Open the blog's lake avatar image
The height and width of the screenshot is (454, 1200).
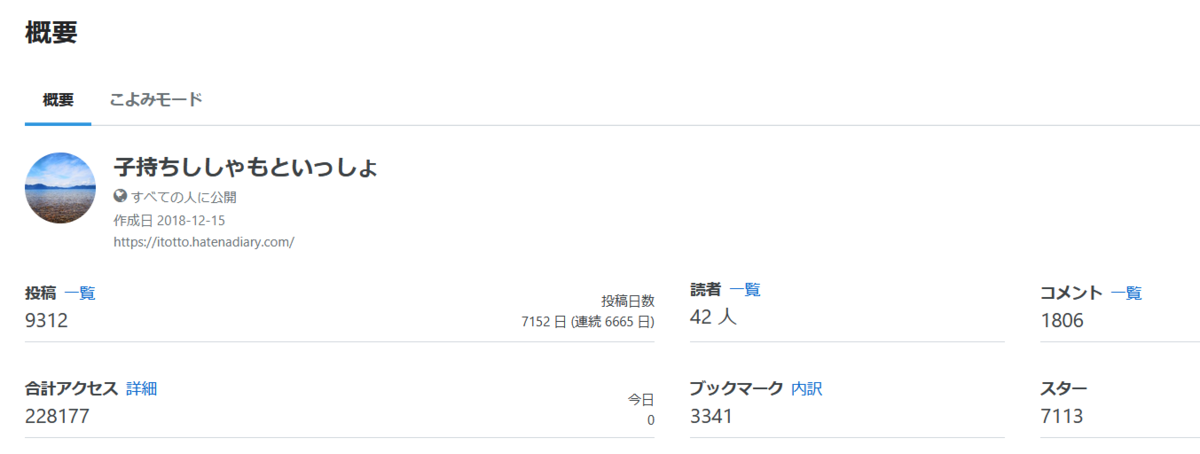(x=60, y=187)
